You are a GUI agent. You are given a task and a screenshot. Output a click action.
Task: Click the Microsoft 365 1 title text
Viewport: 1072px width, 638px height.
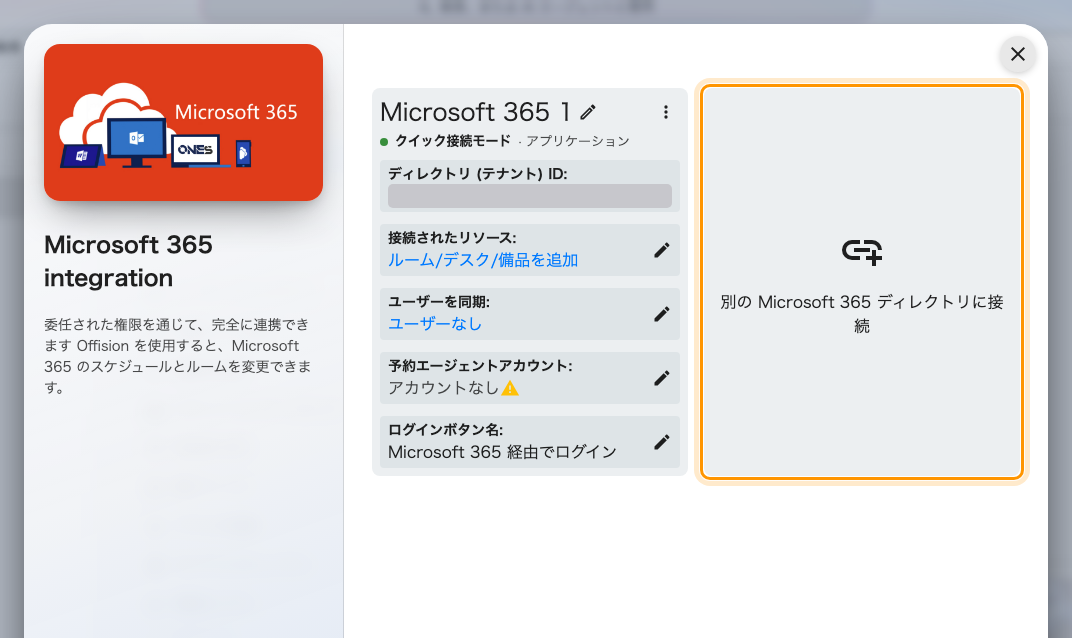475,112
